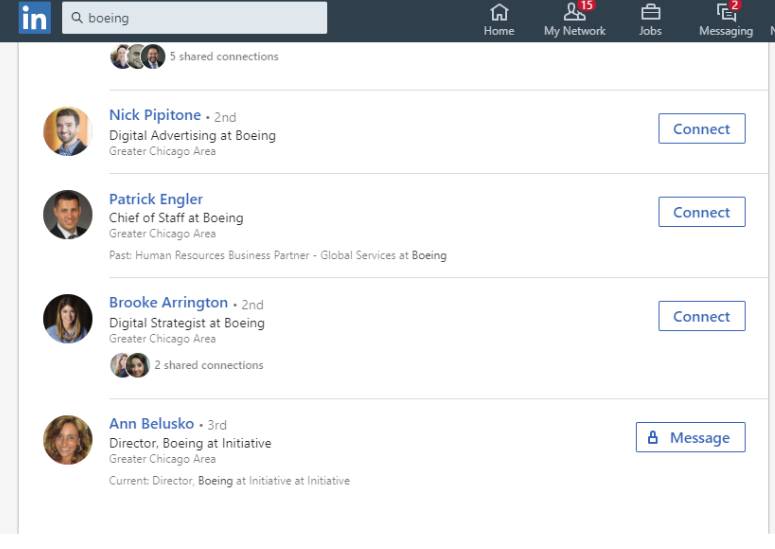Connect with Nick Pipitone
This screenshot has height=549, width=775.
point(702,128)
